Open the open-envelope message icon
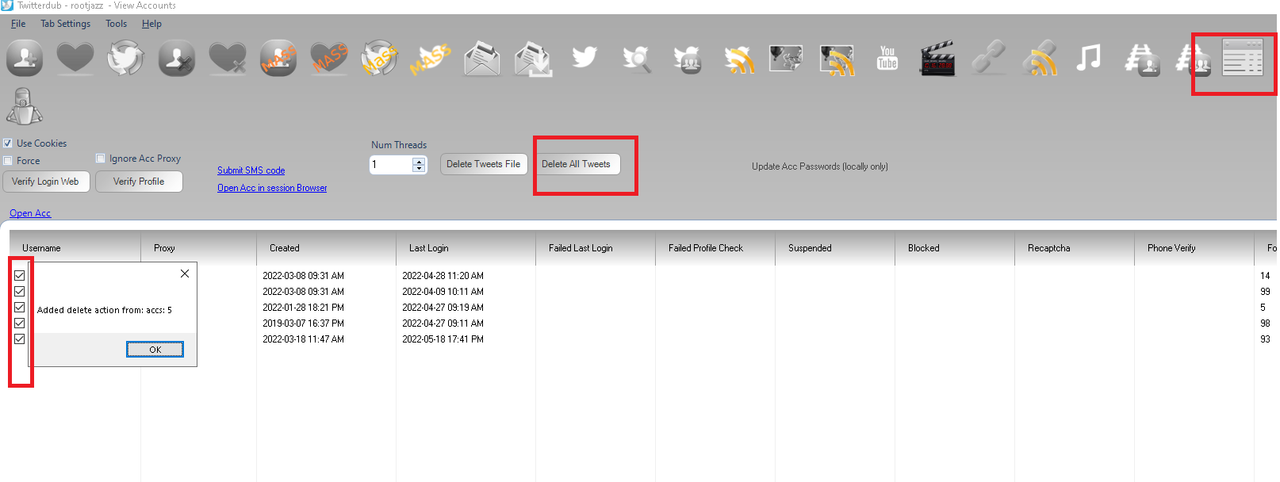This screenshot has height=482, width=1280. 482,58
